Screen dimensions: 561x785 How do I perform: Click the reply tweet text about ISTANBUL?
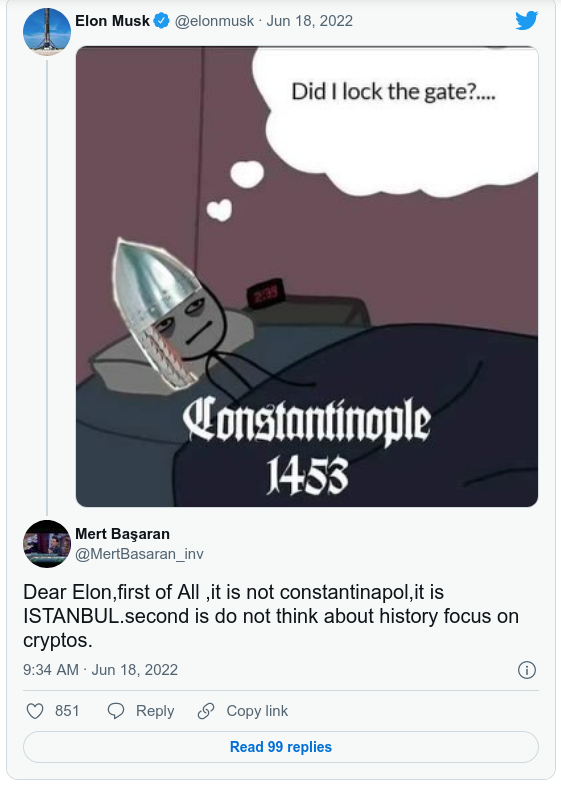(271, 616)
